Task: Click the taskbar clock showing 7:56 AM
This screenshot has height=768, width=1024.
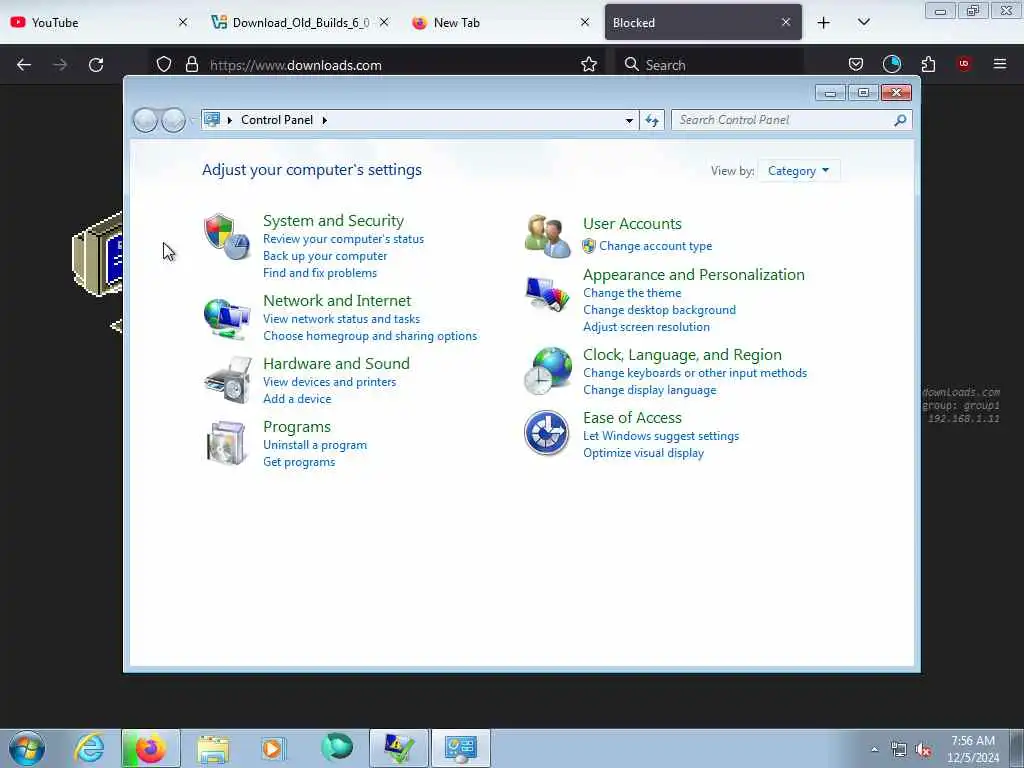Action: click(973, 749)
